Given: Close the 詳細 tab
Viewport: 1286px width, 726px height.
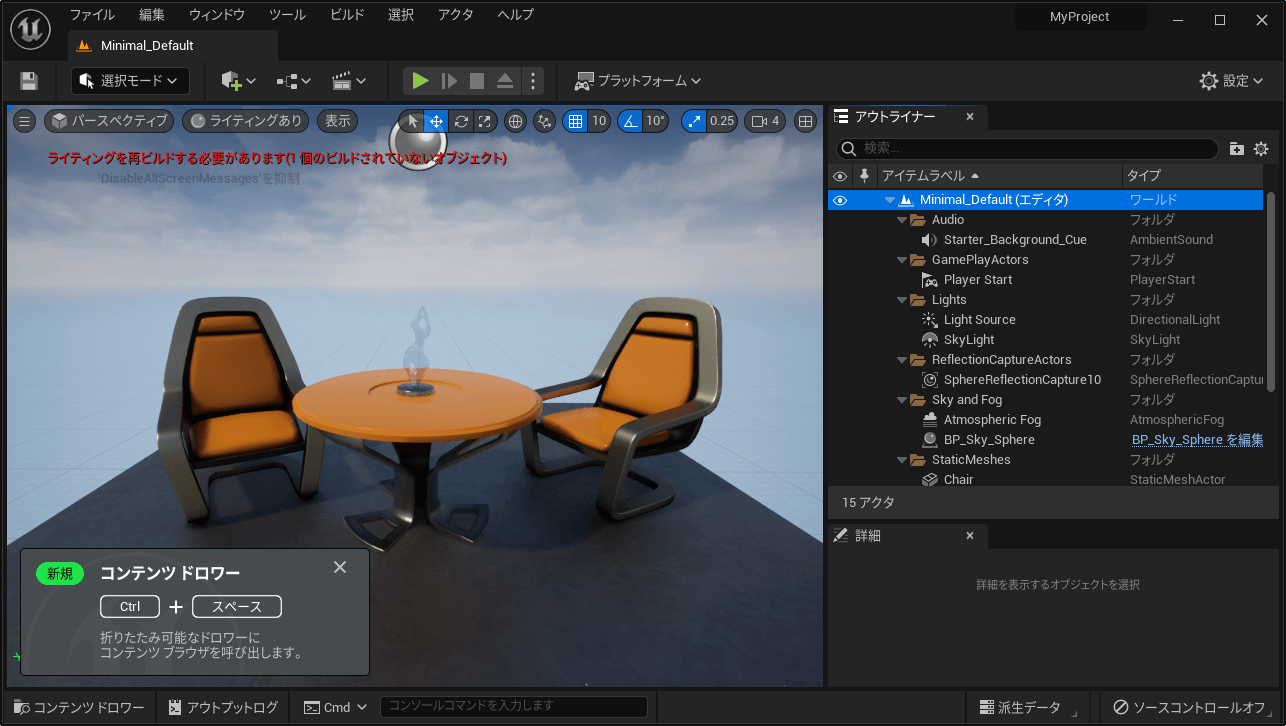Looking at the screenshot, I should pos(969,536).
